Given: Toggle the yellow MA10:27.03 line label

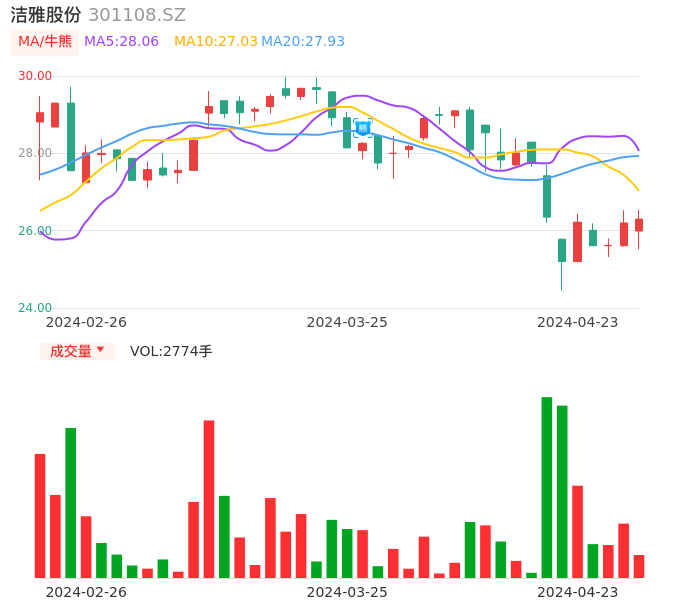Looking at the screenshot, I should pyautogui.click(x=215, y=41).
